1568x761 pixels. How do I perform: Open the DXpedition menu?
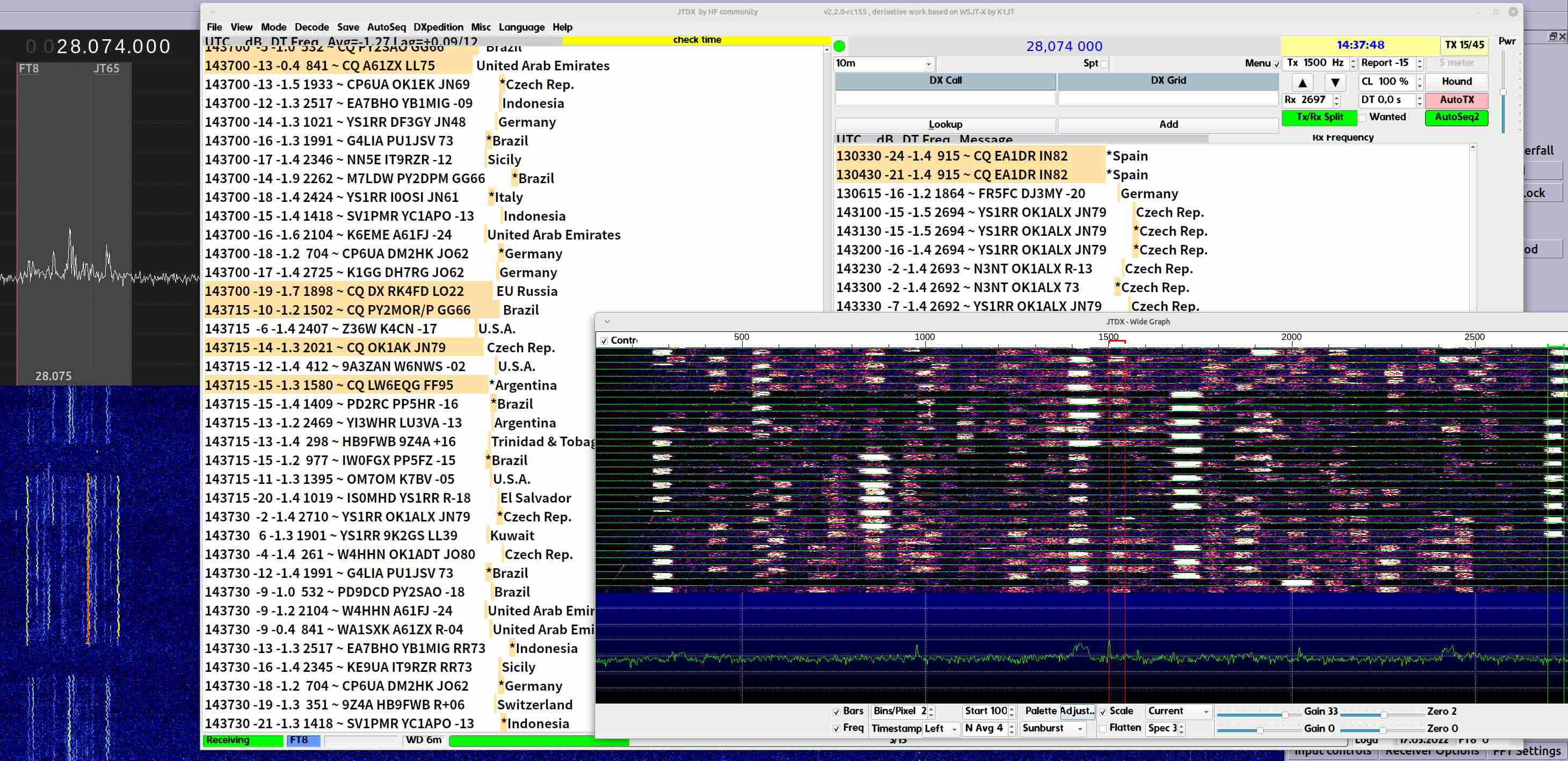click(438, 27)
